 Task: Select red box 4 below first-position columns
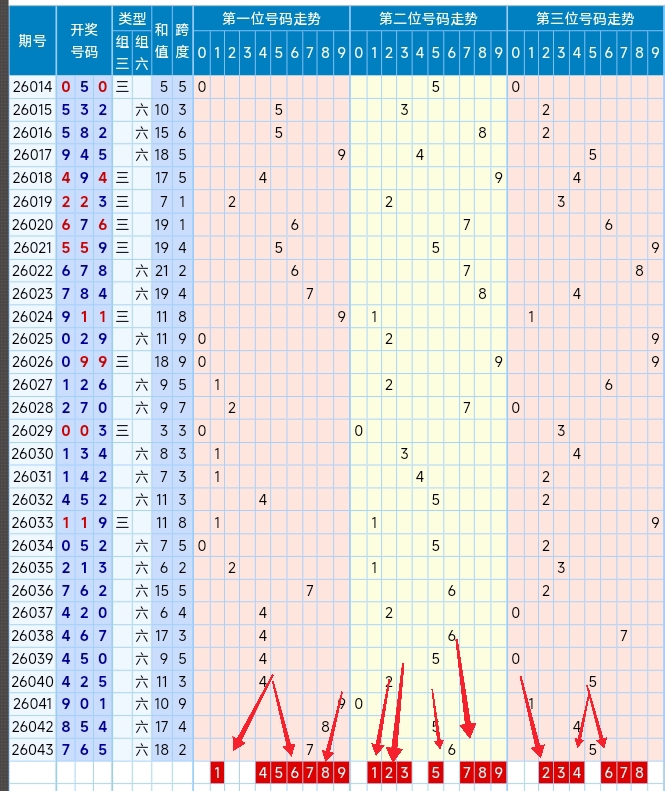pyautogui.click(x=263, y=772)
